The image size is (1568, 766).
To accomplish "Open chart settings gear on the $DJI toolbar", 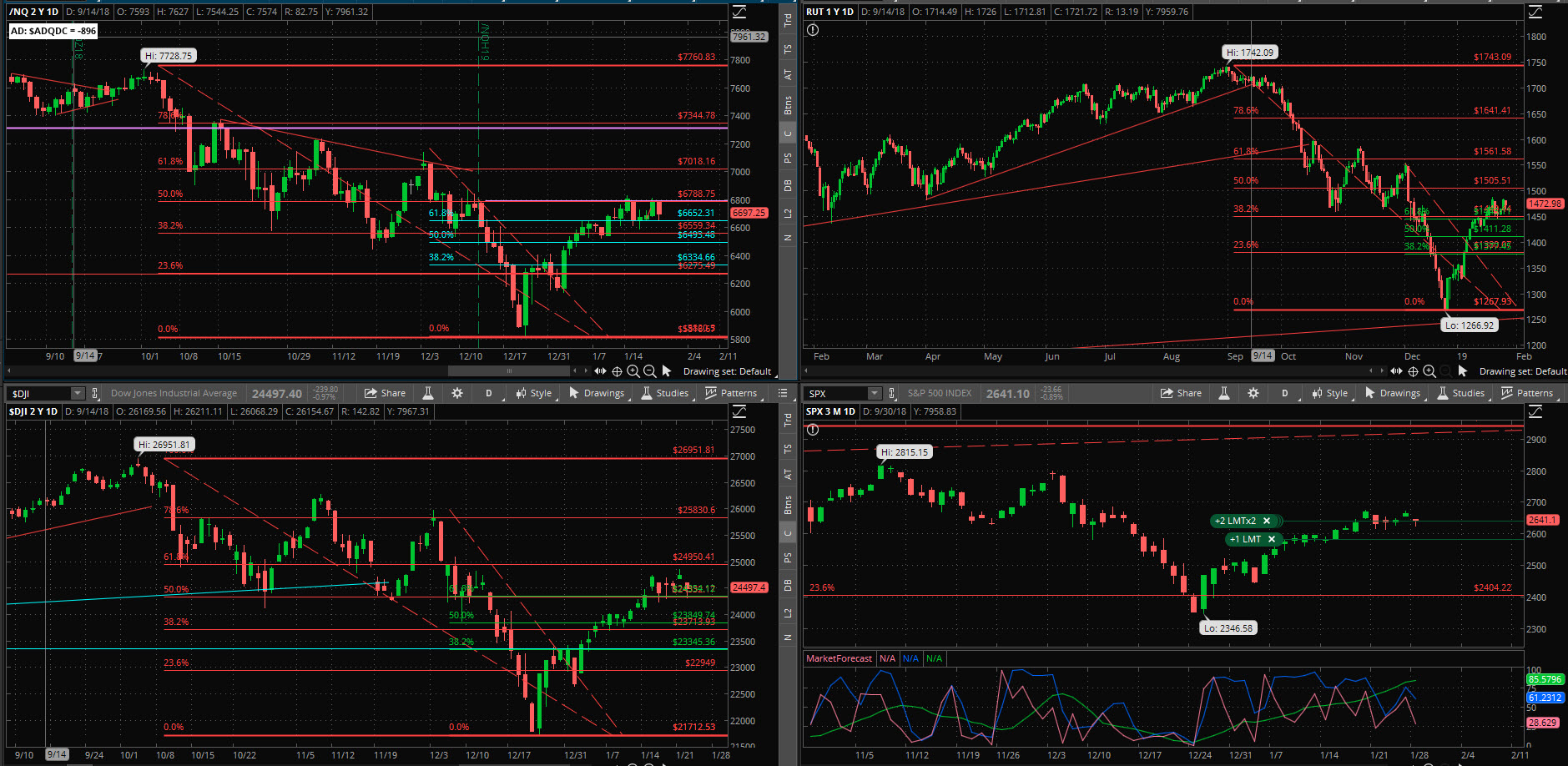I will [456, 393].
